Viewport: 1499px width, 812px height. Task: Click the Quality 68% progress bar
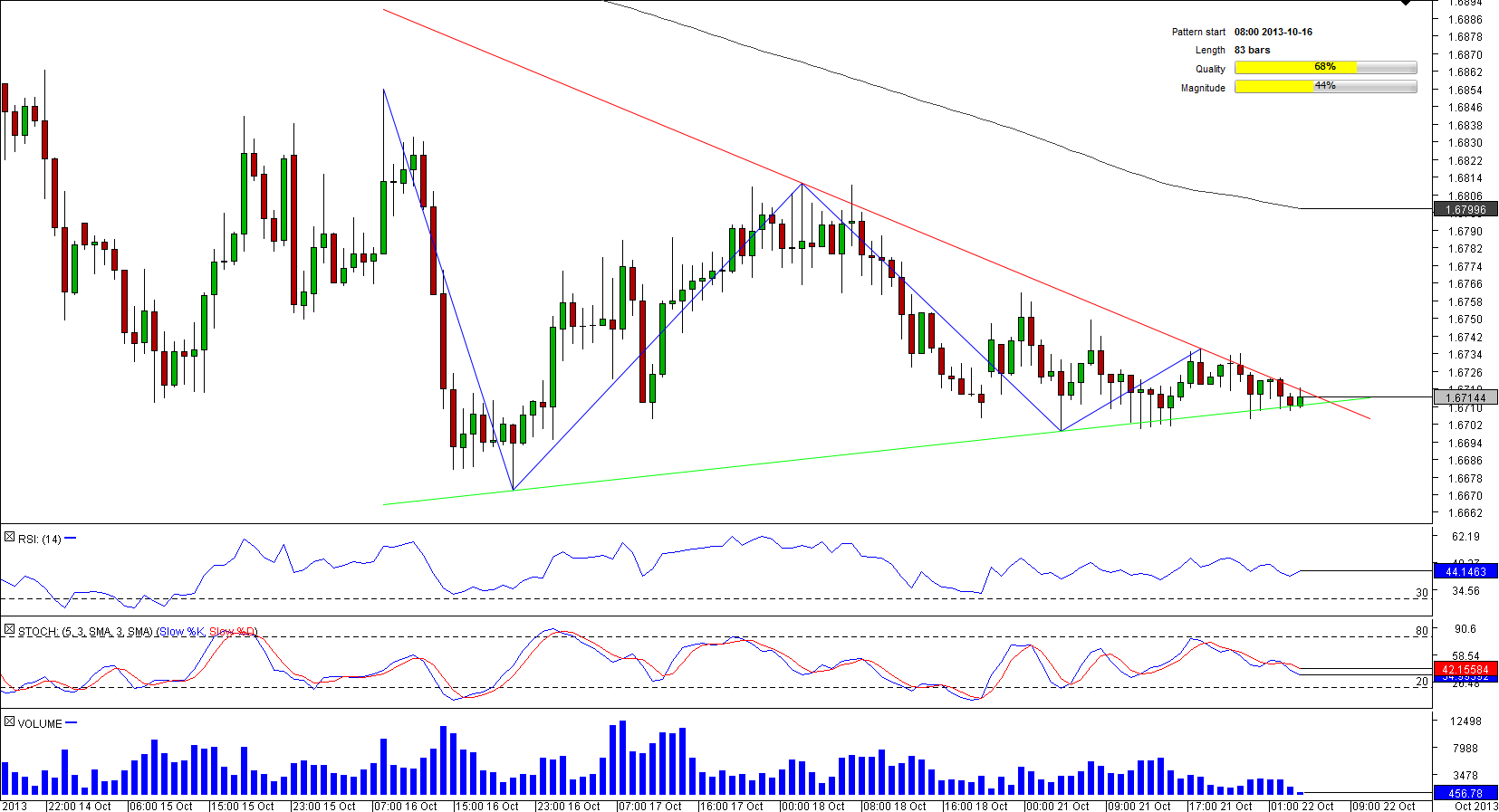click(1326, 68)
